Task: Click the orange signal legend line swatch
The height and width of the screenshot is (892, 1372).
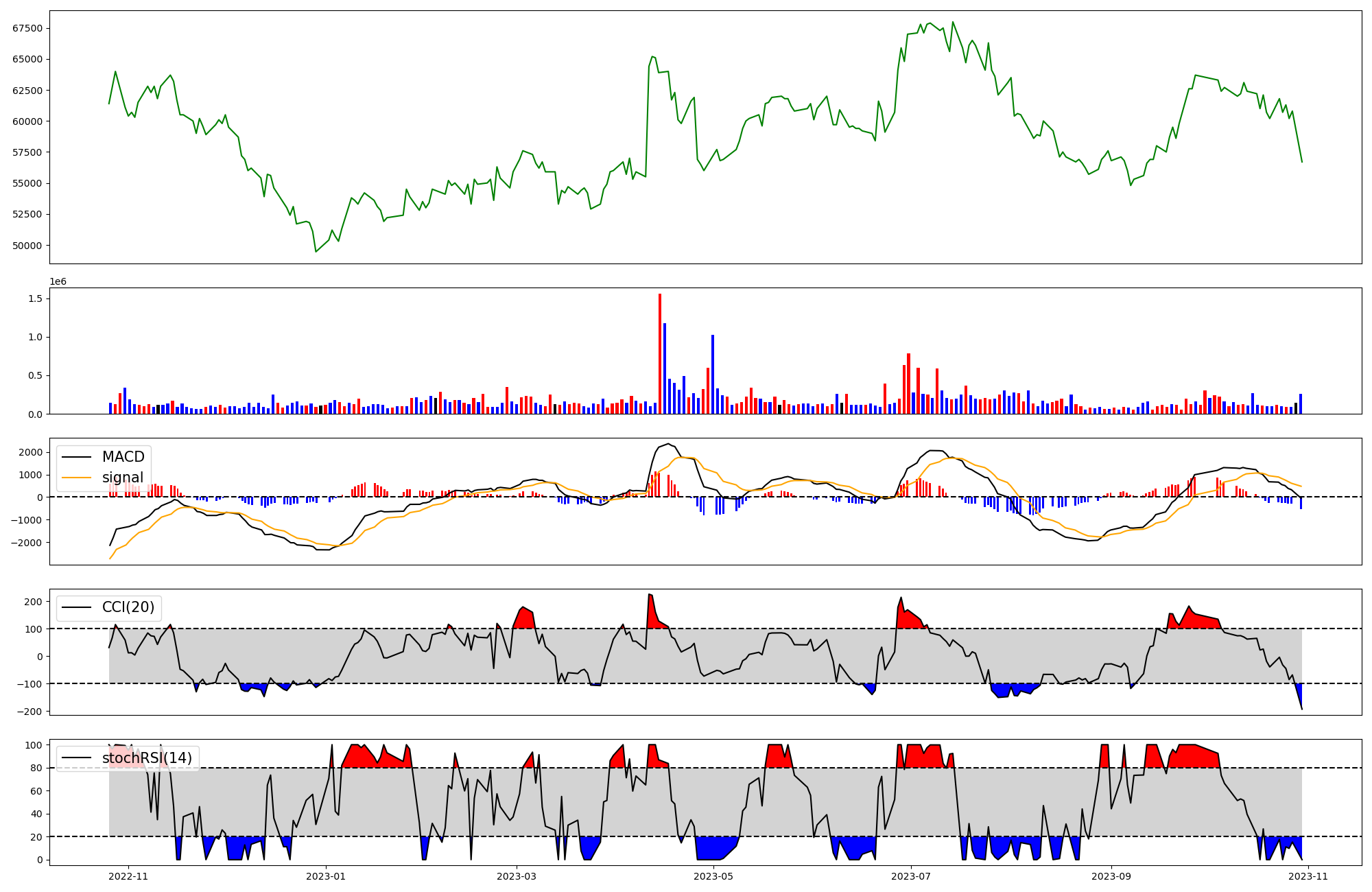Action: coord(76,478)
